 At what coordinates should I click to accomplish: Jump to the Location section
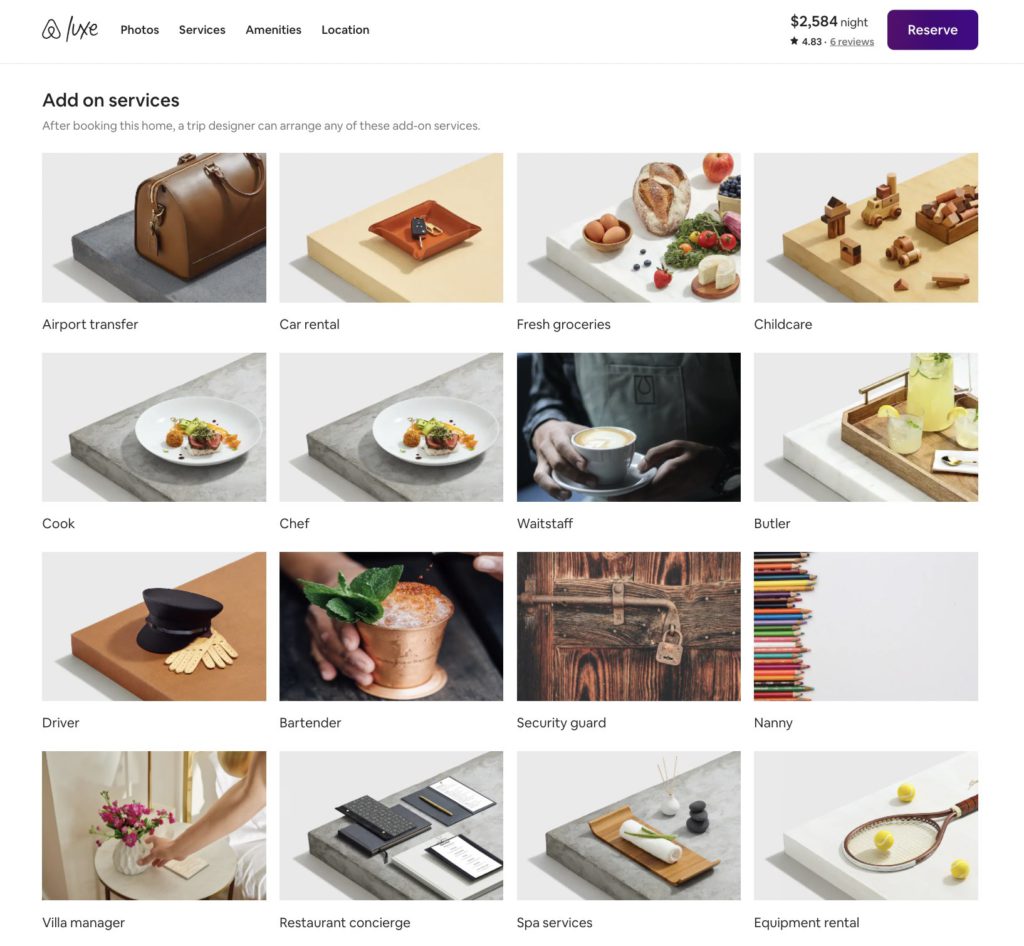click(x=345, y=30)
